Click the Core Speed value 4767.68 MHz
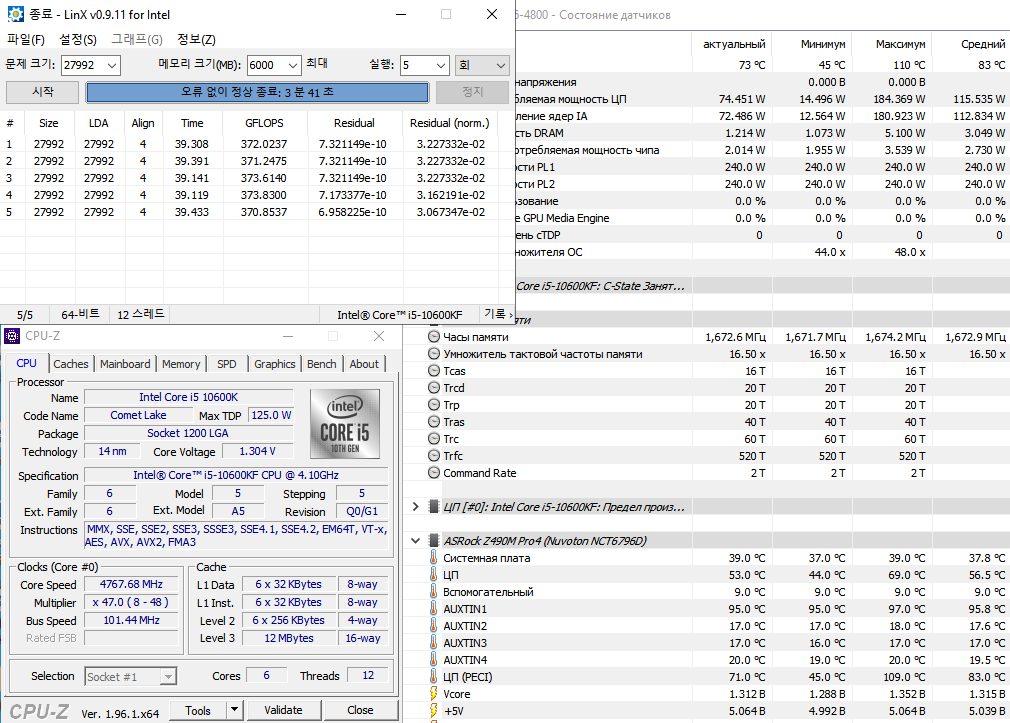This screenshot has width=1010, height=723. tap(131, 584)
